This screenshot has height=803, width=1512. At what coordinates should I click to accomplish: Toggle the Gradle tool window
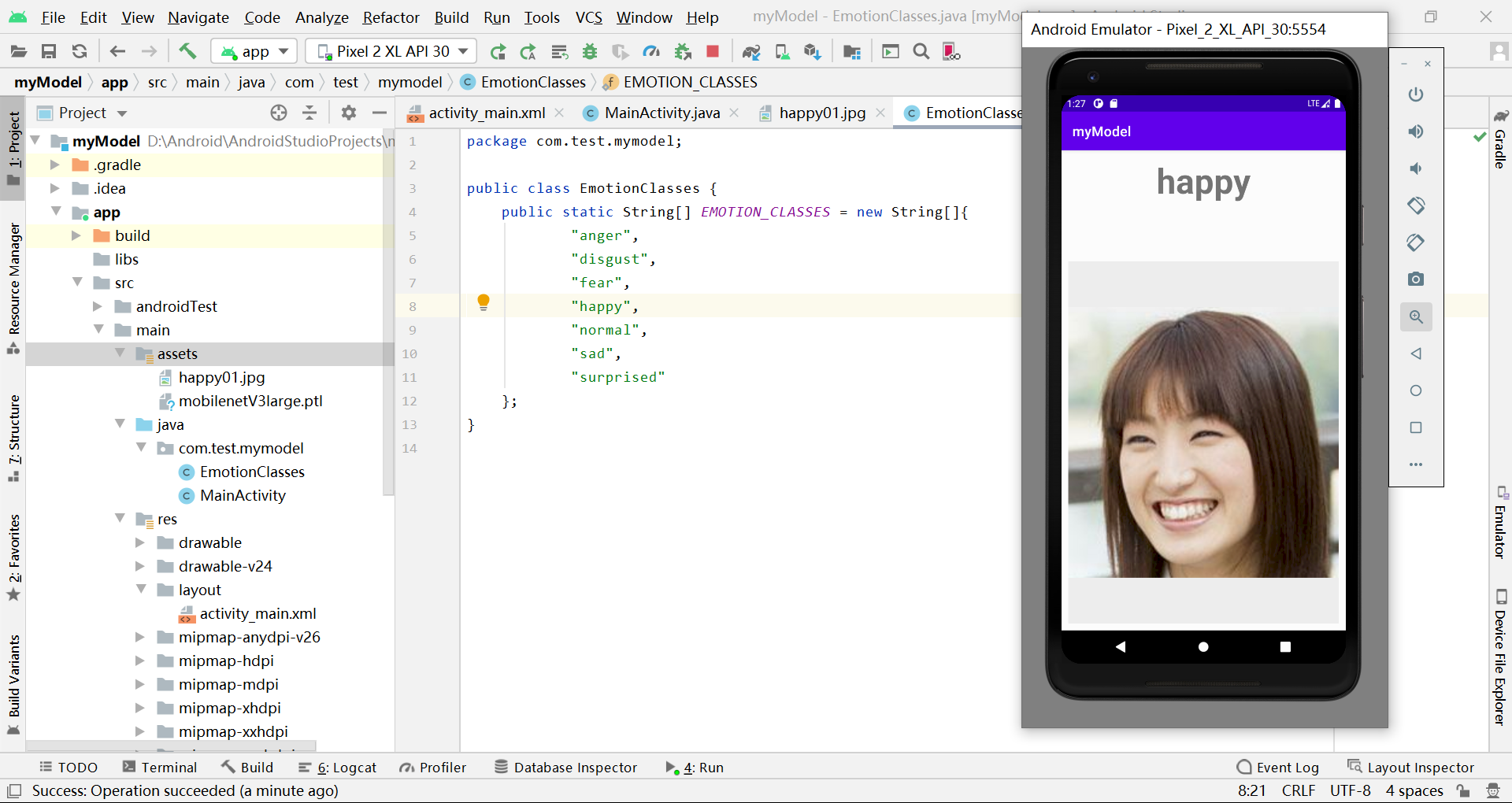(x=1500, y=139)
